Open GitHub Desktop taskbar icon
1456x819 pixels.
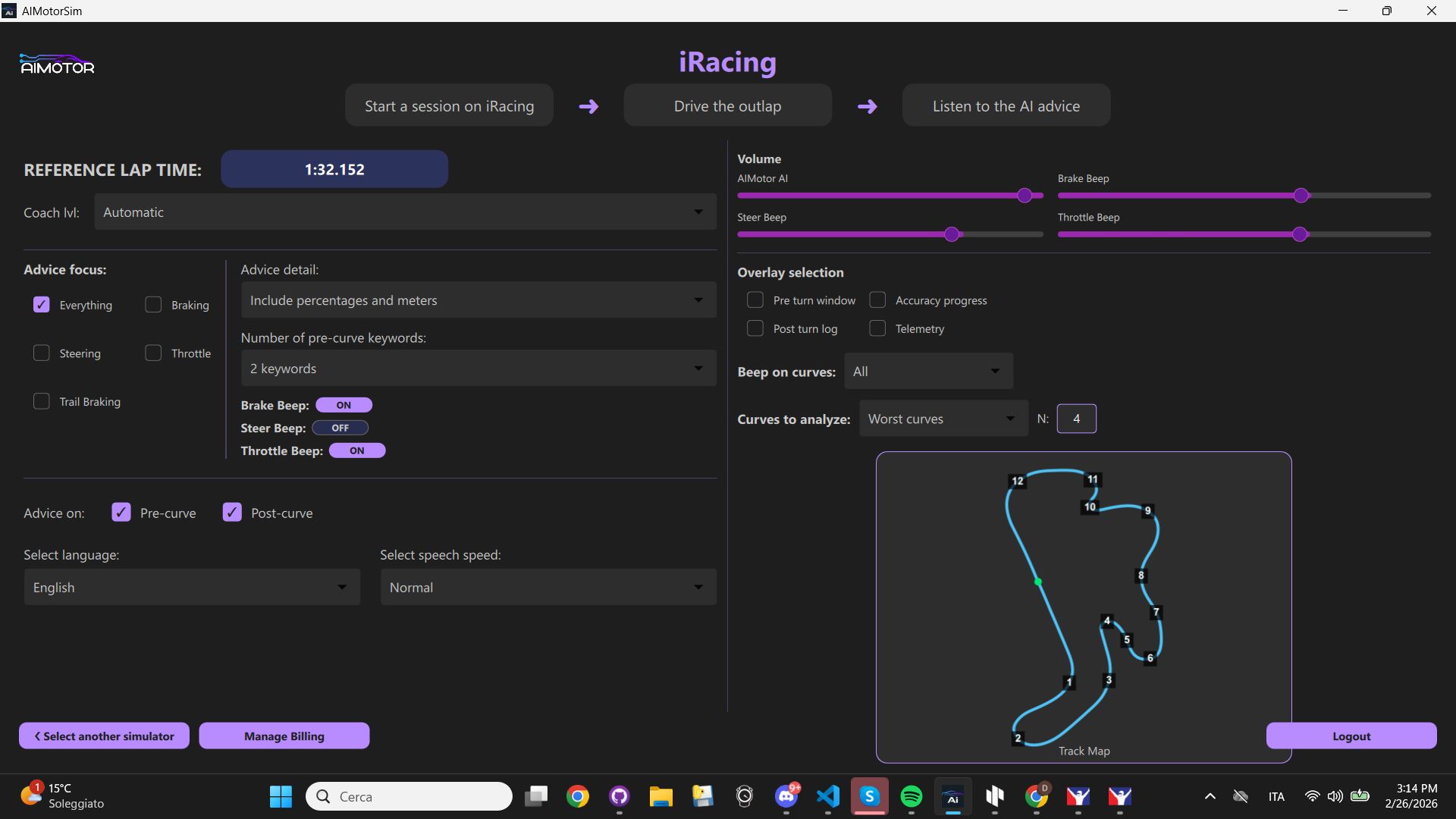[620, 796]
